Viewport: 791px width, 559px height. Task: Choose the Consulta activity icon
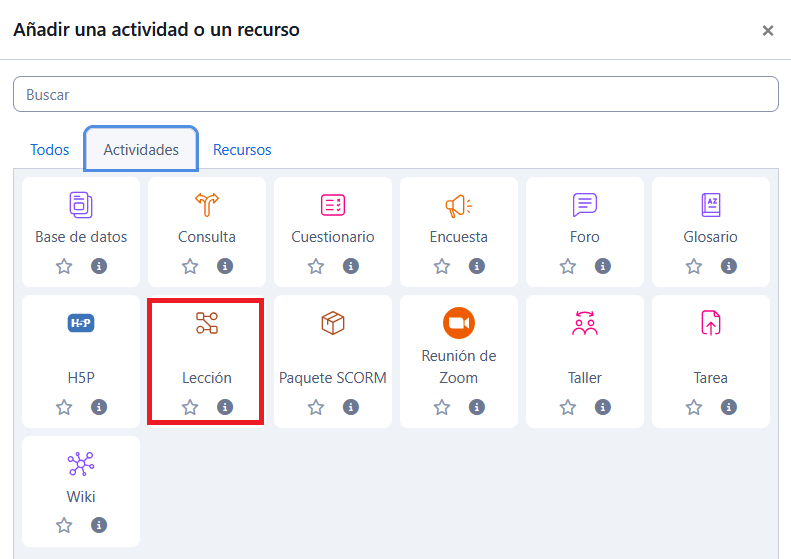click(207, 205)
